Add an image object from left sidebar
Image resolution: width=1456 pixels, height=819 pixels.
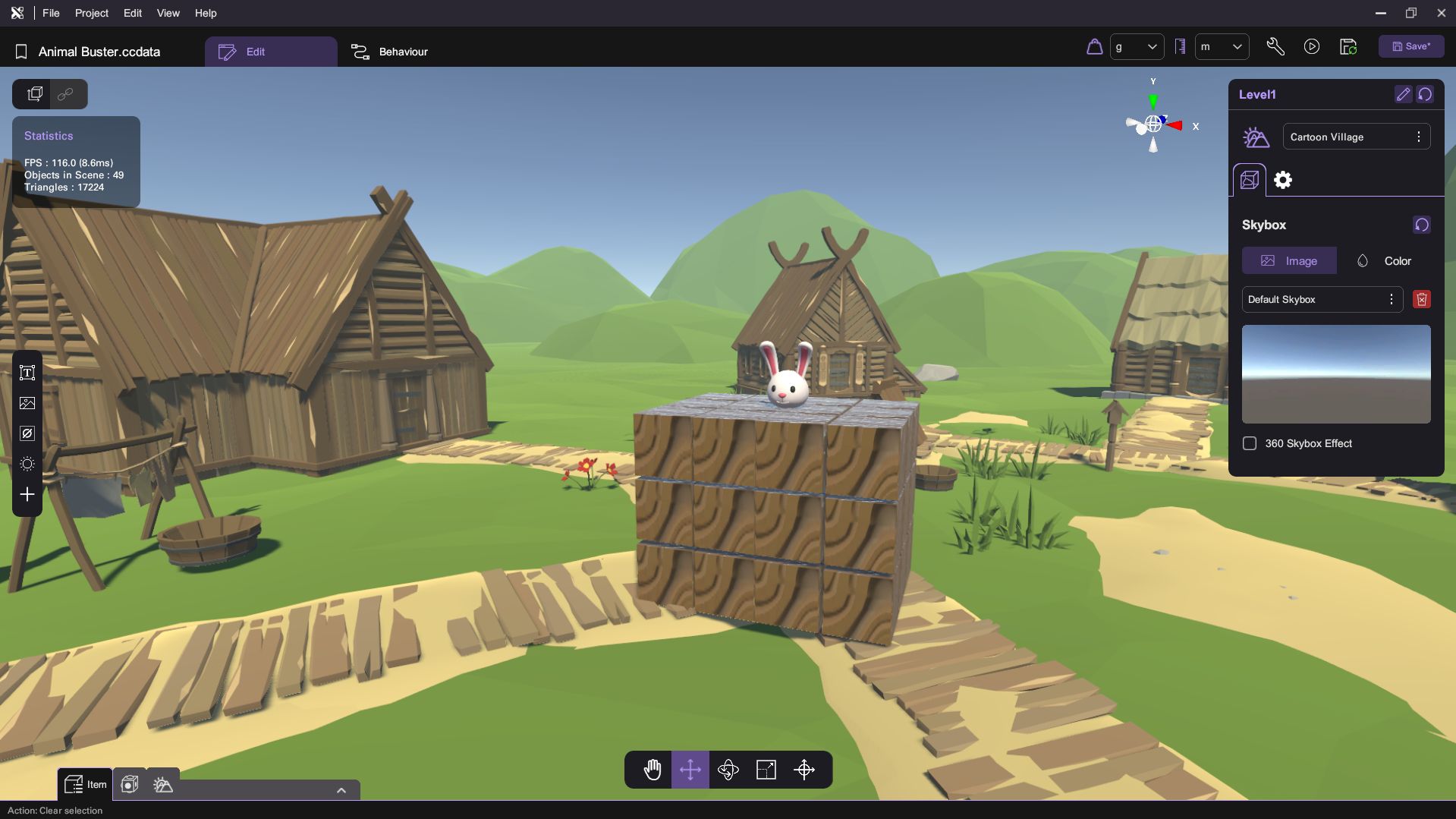[x=27, y=403]
